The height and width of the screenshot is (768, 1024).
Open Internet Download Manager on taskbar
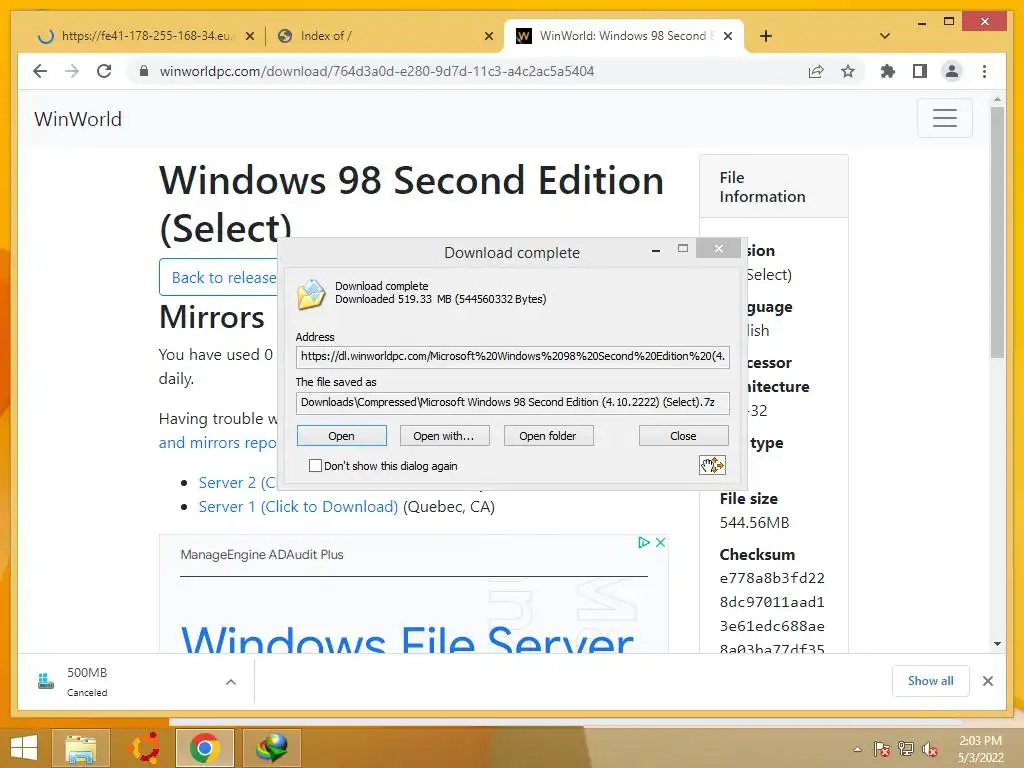(x=272, y=748)
